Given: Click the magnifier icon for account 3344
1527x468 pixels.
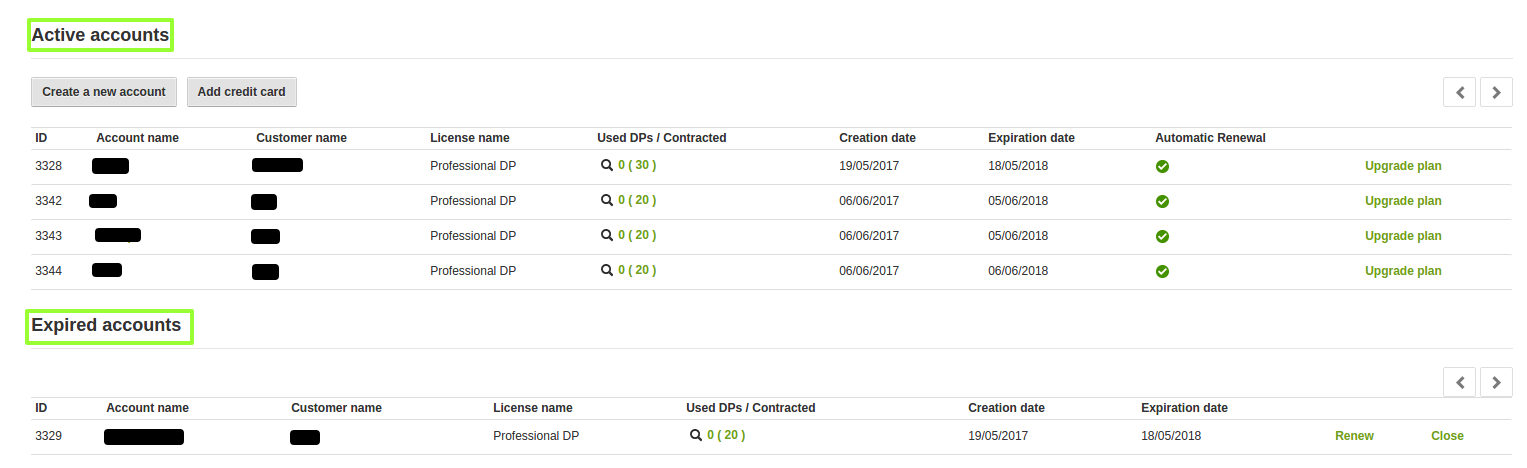Looking at the screenshot, I should [x=606, y=271].
